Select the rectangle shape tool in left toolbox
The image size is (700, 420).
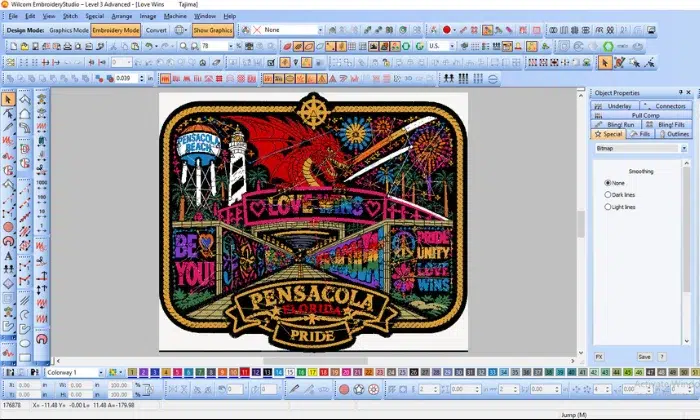point(25,358)
